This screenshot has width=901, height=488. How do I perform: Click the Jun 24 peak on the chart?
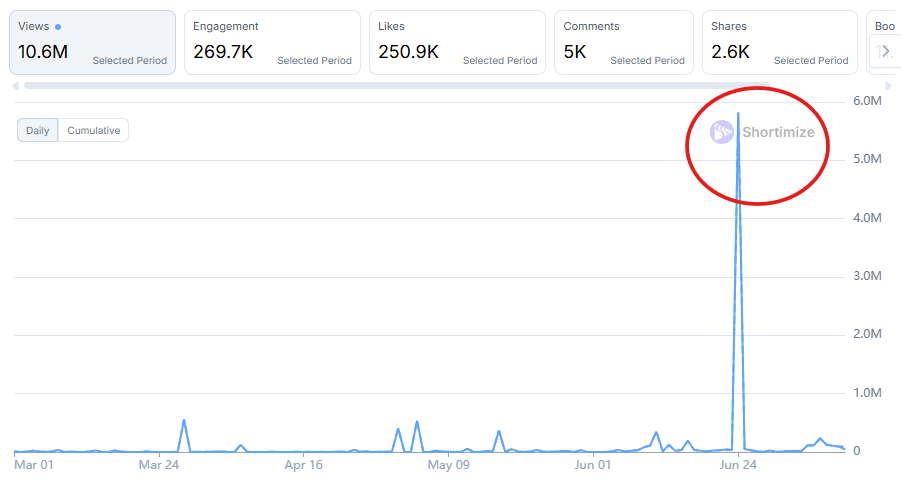738,114
